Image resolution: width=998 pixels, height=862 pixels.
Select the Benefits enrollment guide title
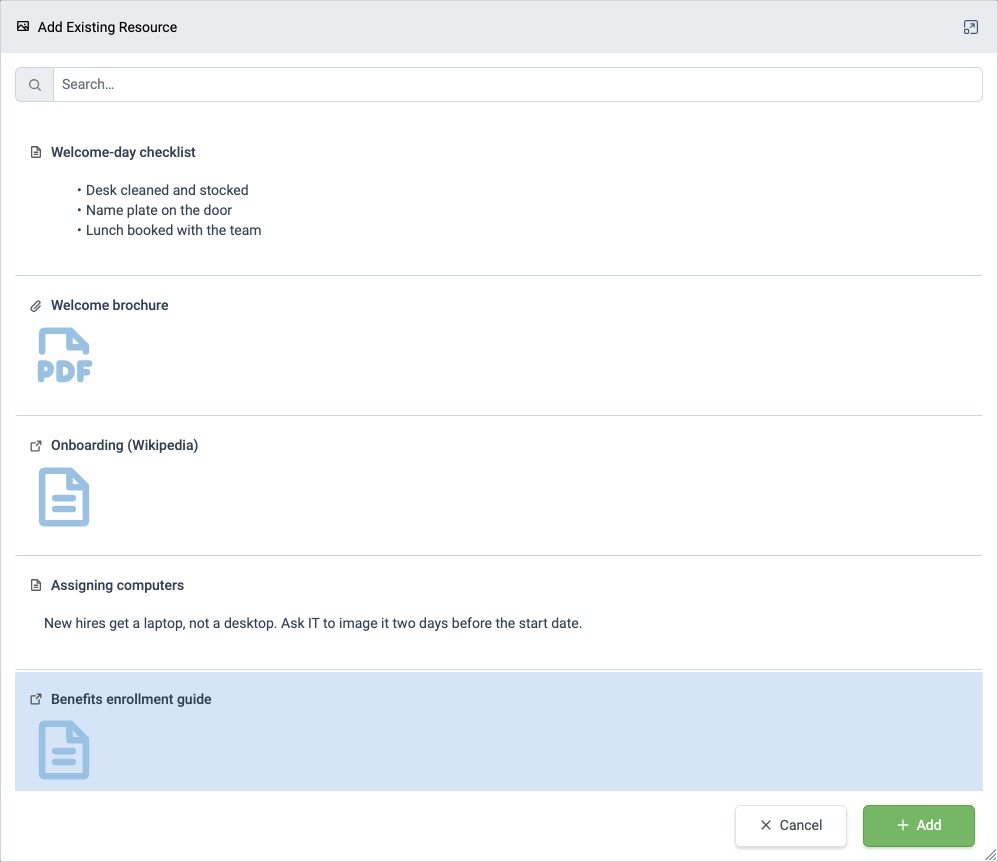(x=131, y=699)
